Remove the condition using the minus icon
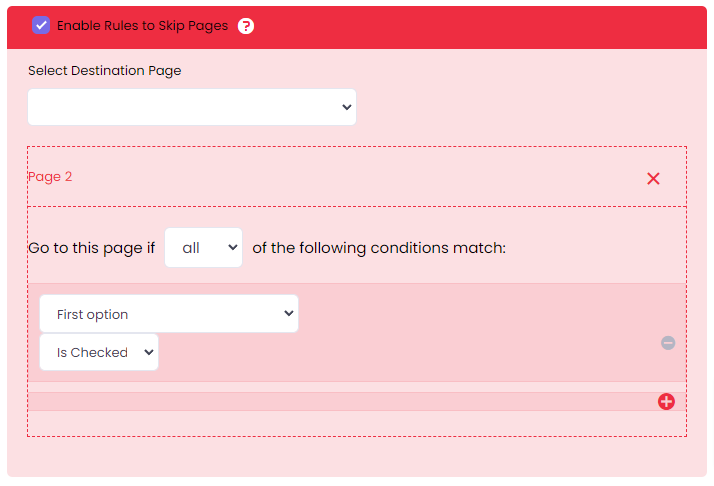The image size is (714, 486). tap(668, 343)
